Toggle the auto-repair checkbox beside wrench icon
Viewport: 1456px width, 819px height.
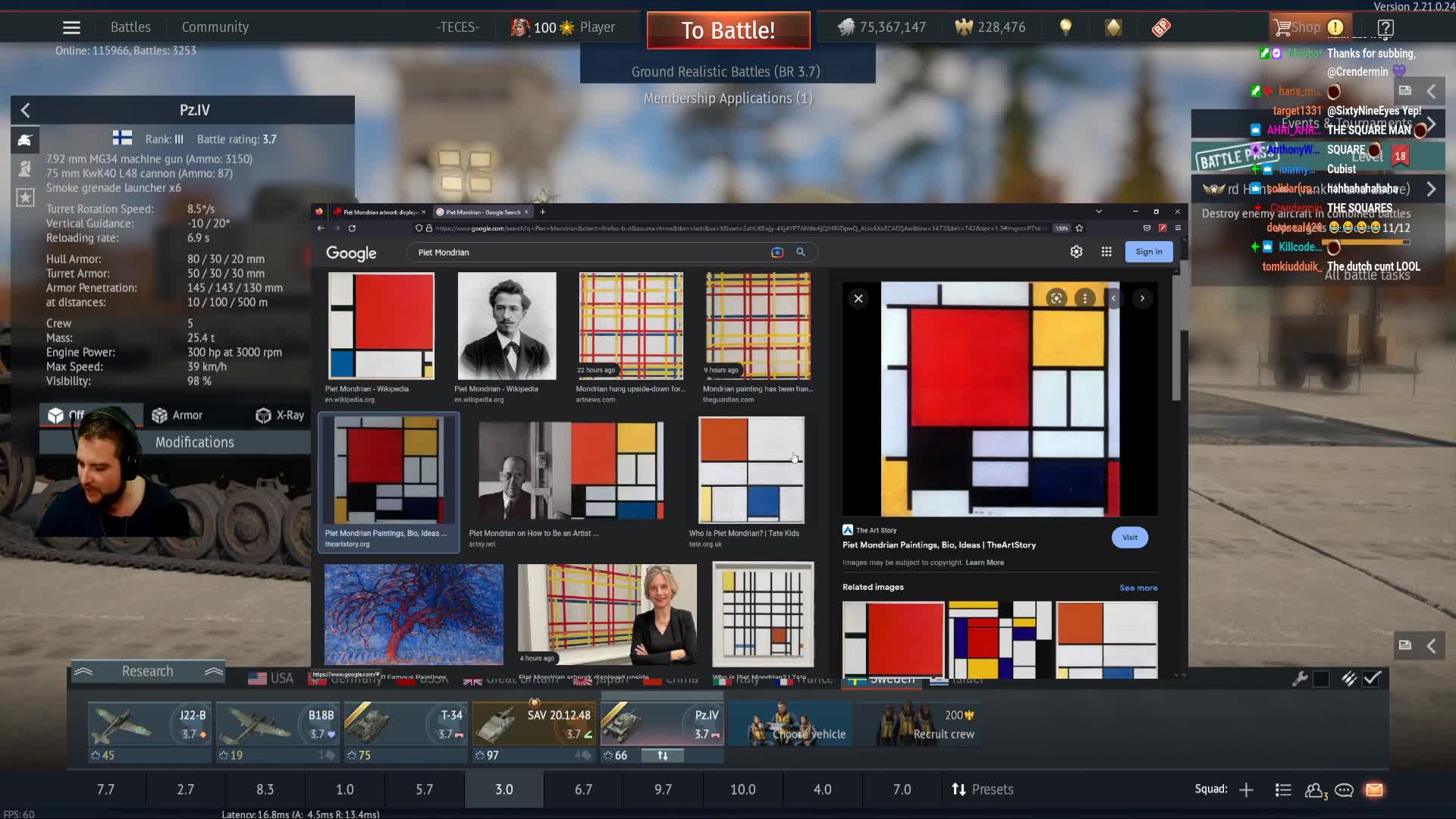(1320, 679)
